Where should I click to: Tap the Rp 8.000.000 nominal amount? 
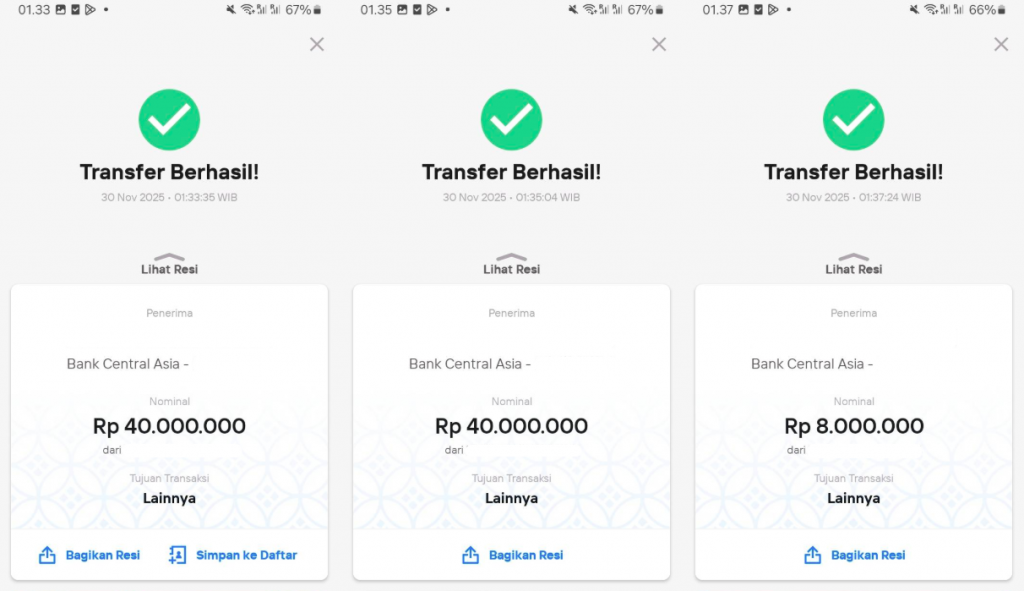pos(854,427)
